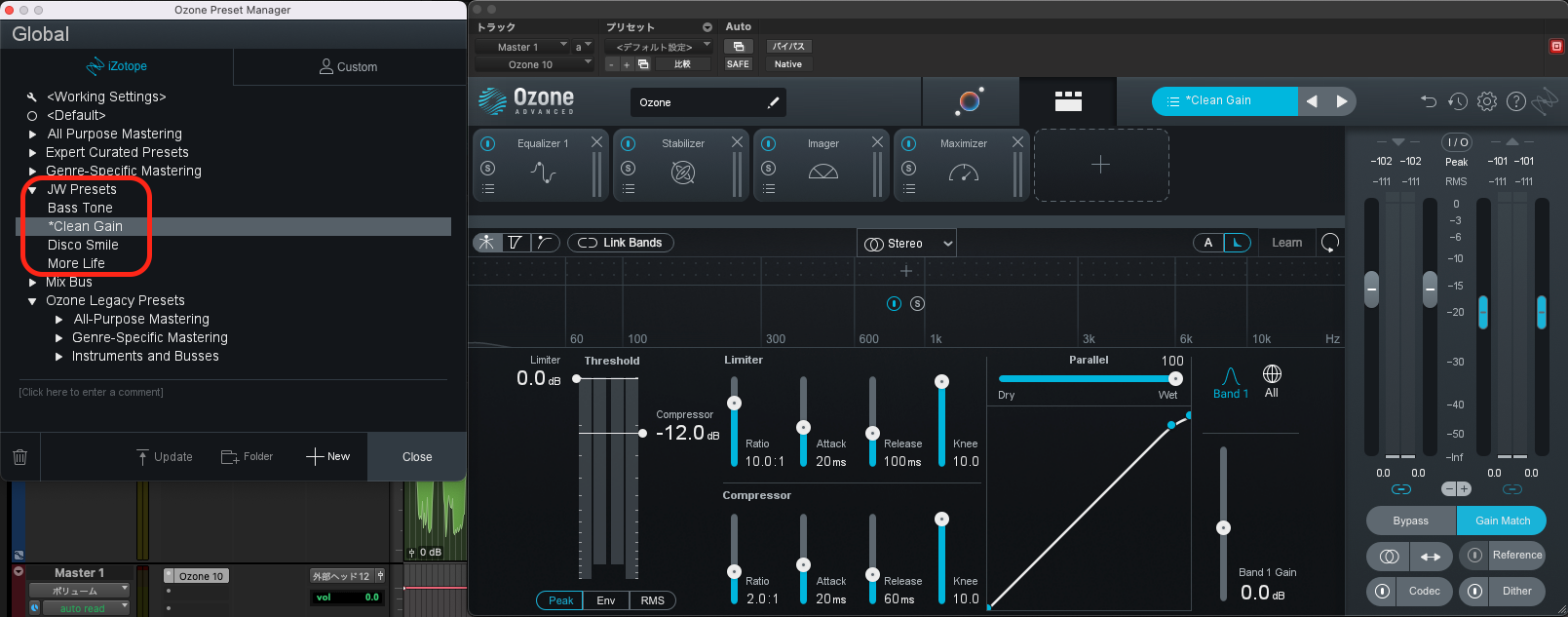1568x617 pixels.
Task: Open the Stereo channel mode dropdown
Action: [906, 244]
